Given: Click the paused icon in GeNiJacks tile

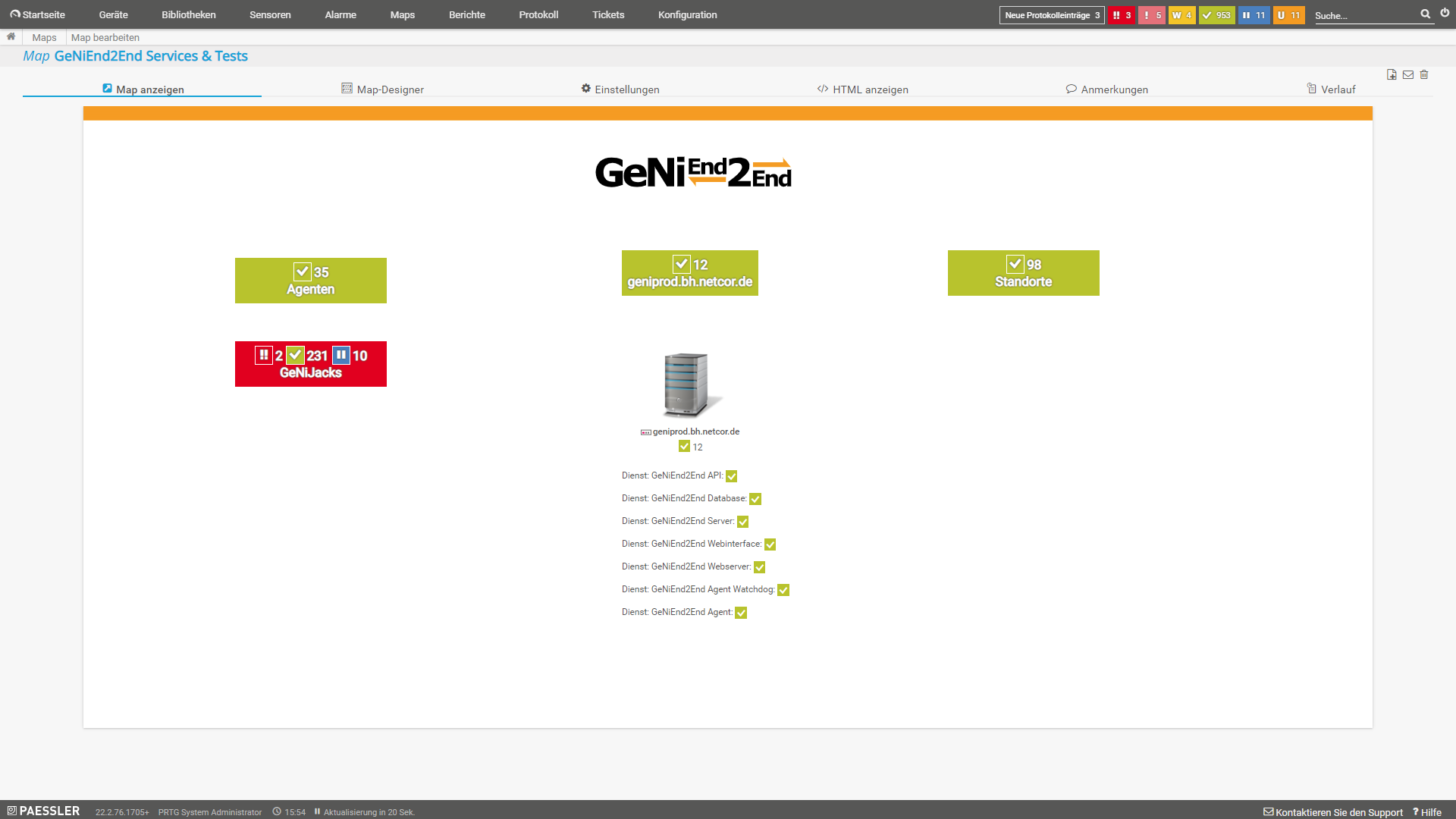Looking at the screenshot, I should [341, 355].
